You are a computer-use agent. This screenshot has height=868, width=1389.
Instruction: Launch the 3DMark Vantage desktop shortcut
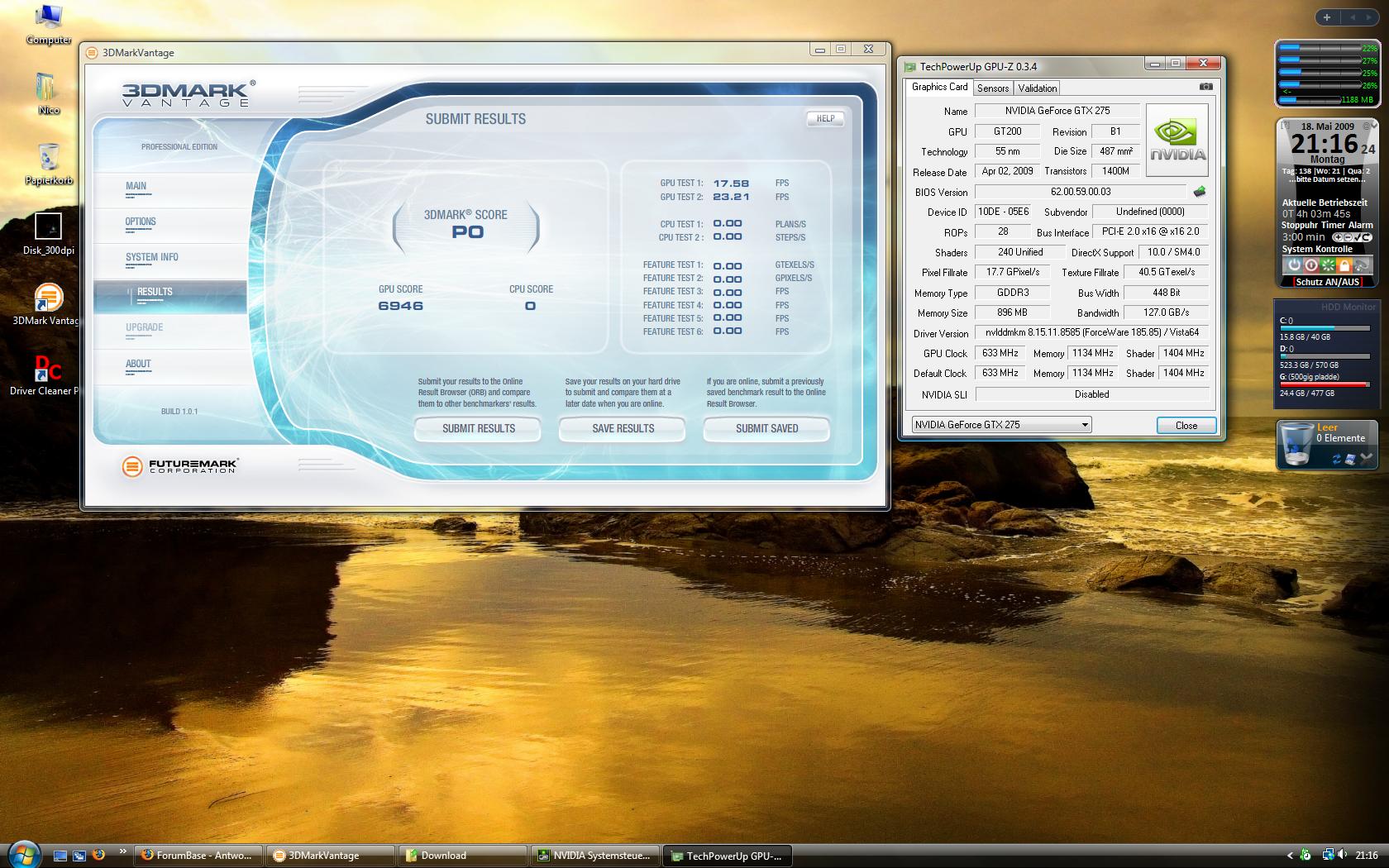pos(48,304)
